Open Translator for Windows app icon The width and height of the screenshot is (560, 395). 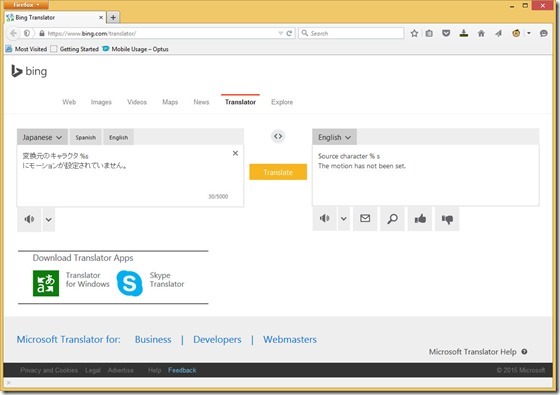tap(46, 283)
